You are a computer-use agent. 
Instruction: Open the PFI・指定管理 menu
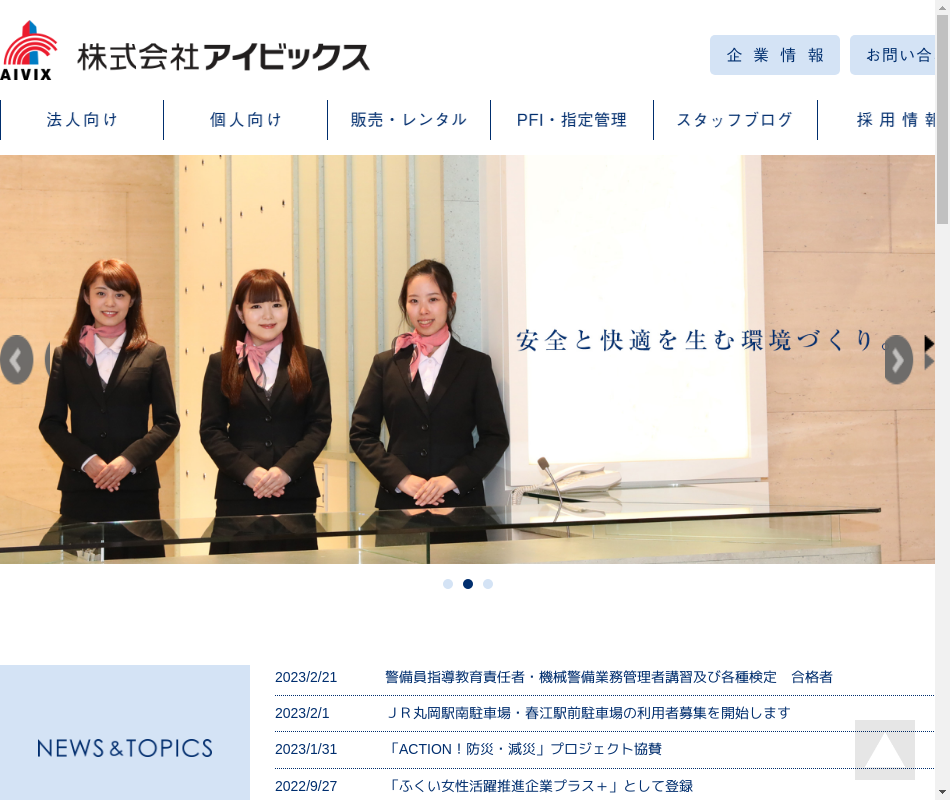(x=572, y=120)
